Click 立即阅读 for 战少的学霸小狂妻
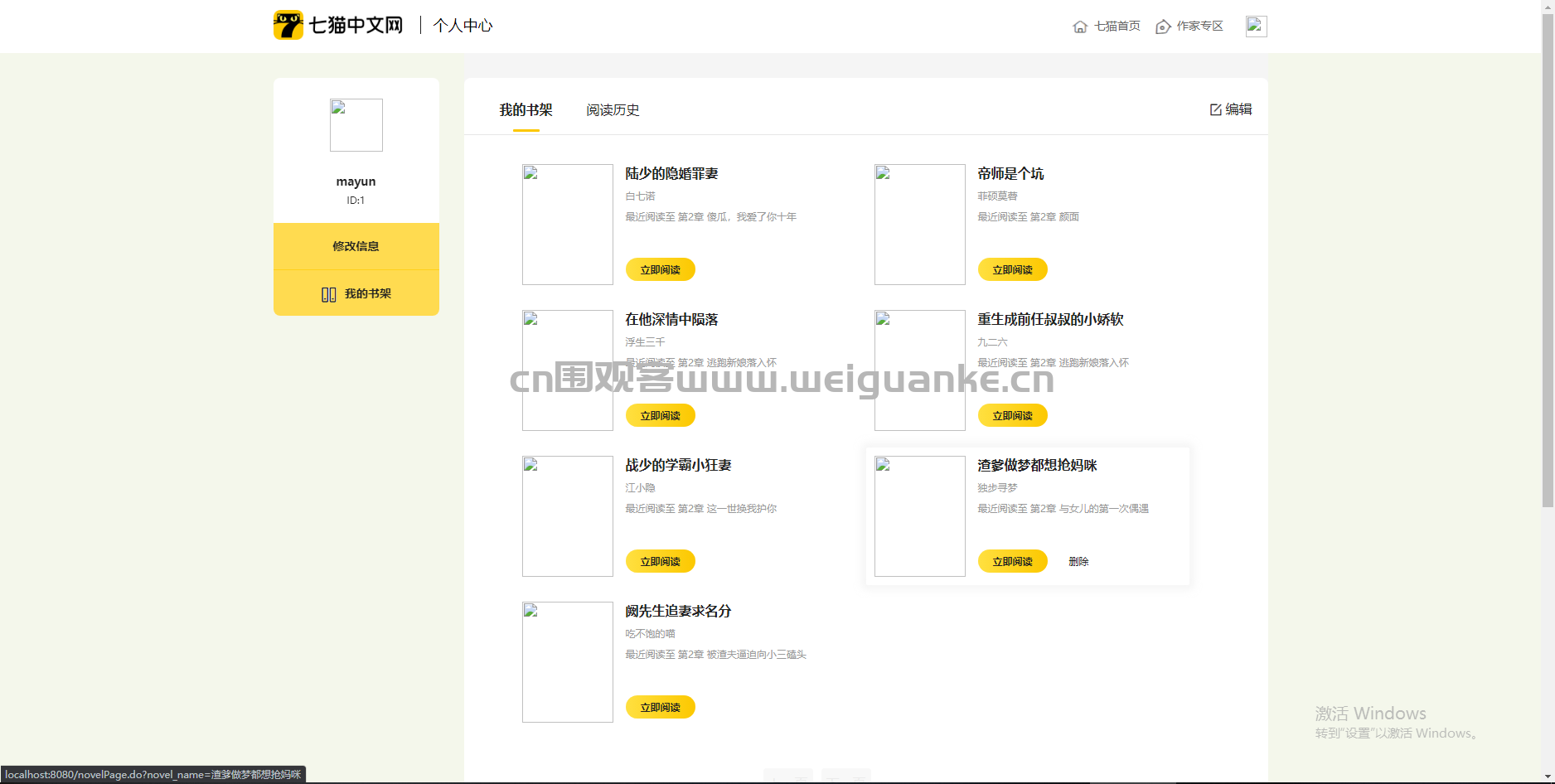Image resolution: width=1555 pixels, height=784 pixels. point(661,561)
